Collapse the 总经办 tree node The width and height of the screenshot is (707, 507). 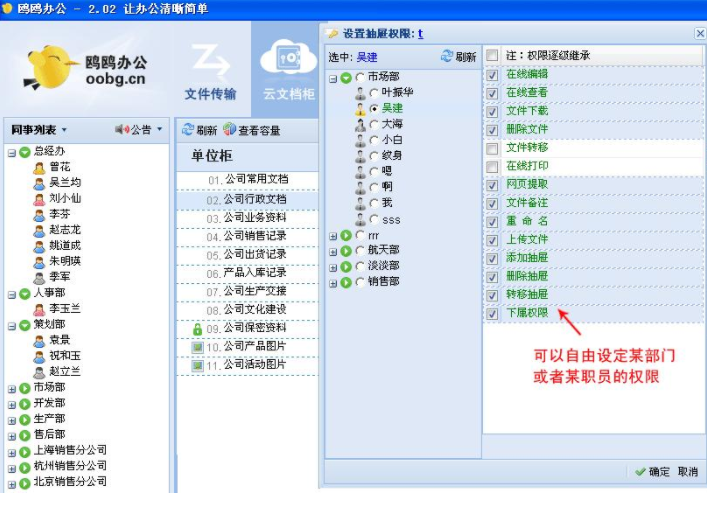(x=12, y=153)
